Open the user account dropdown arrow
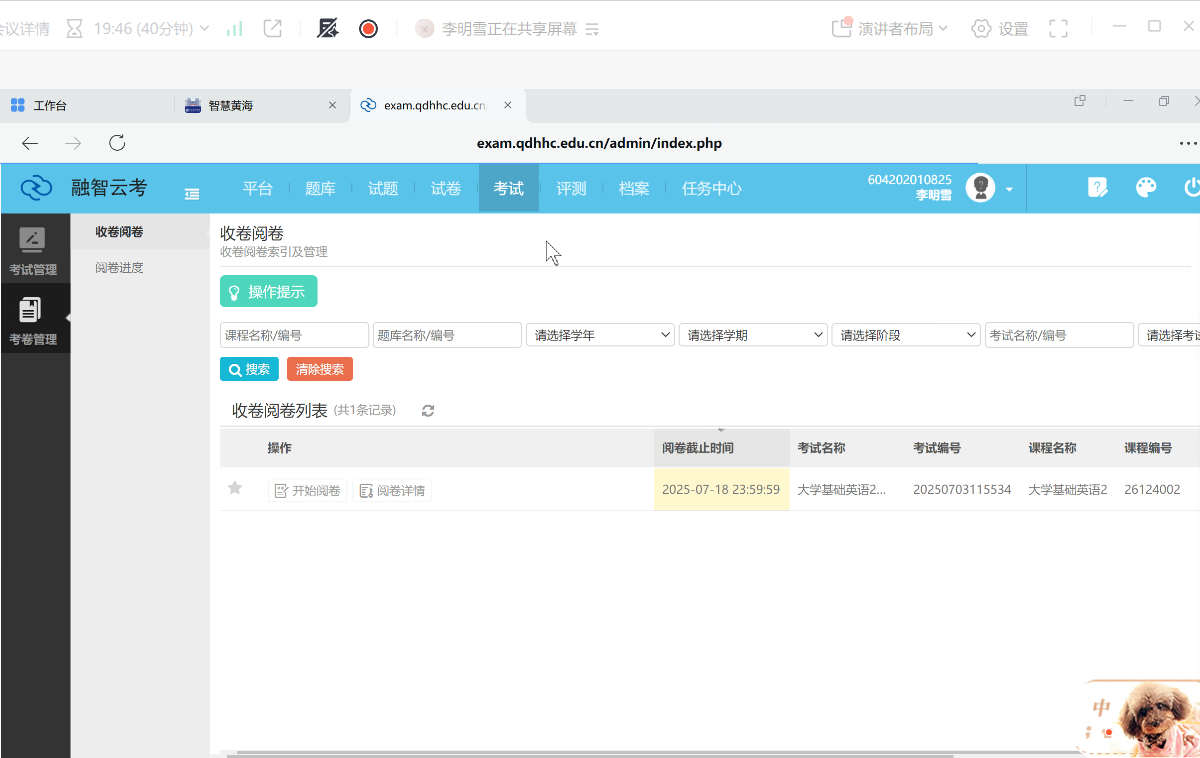Image resolution: width=1200 pixels, height=758 pixels. coord(1009,189)
